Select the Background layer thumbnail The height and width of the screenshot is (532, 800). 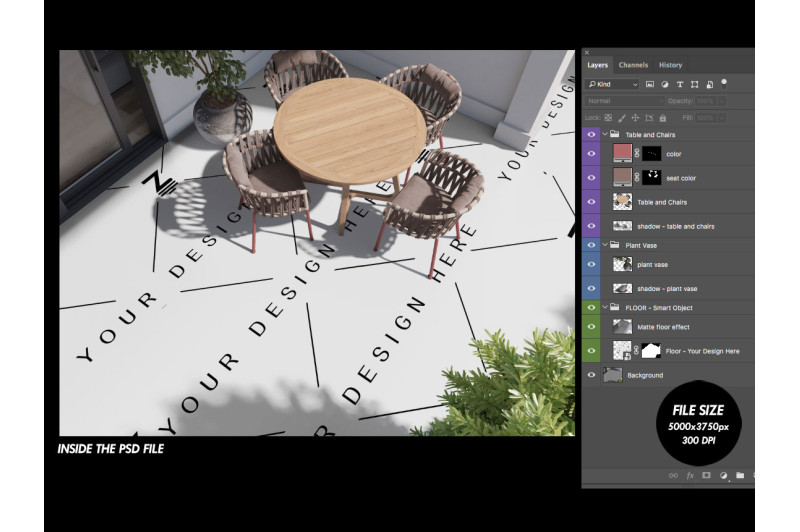tap(613, 375)
